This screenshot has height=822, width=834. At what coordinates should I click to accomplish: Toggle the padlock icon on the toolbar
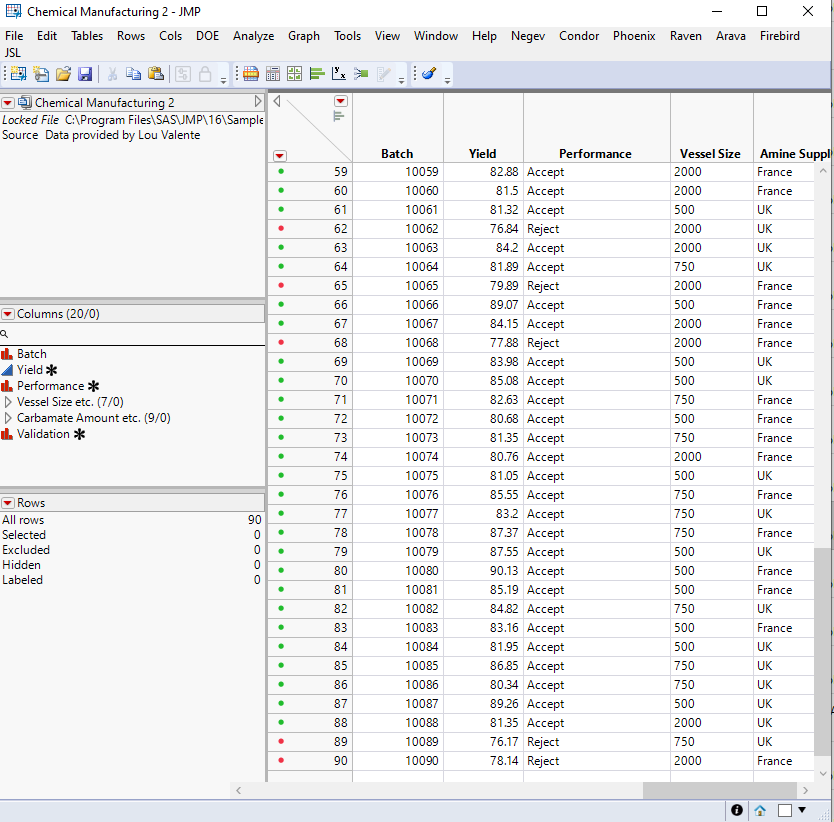(205, 74)
